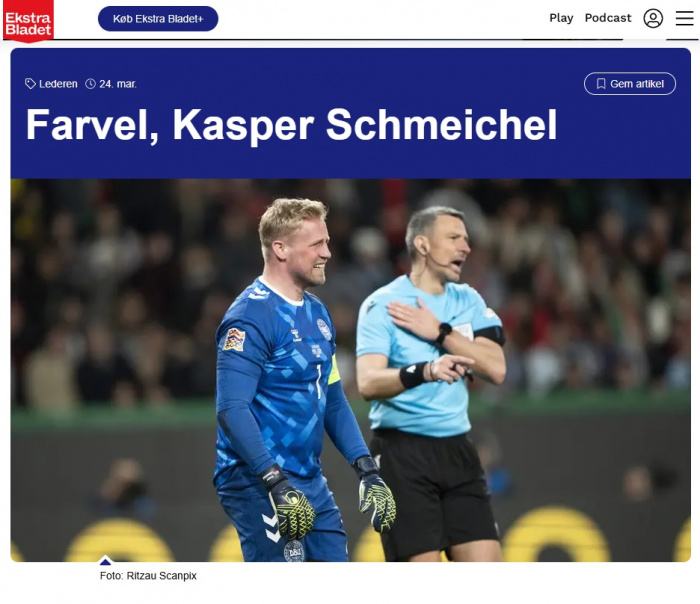Open the Play menu item
The height and width of the screenshot is (604, 700).
561,18
